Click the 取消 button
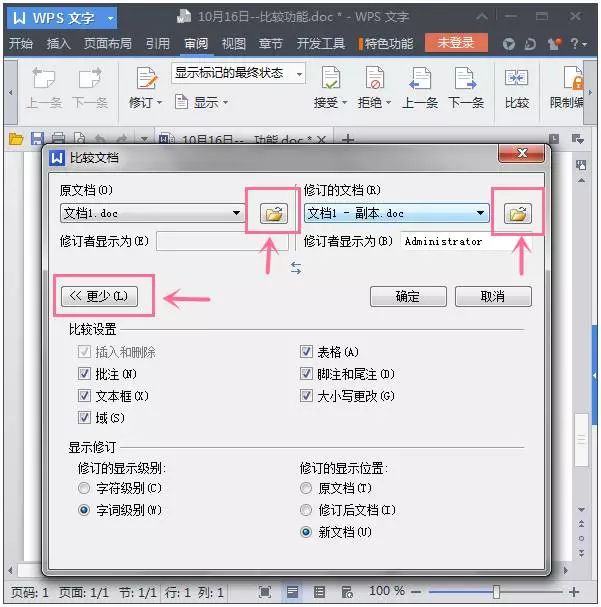601x607 pixels. click(493, 297)
